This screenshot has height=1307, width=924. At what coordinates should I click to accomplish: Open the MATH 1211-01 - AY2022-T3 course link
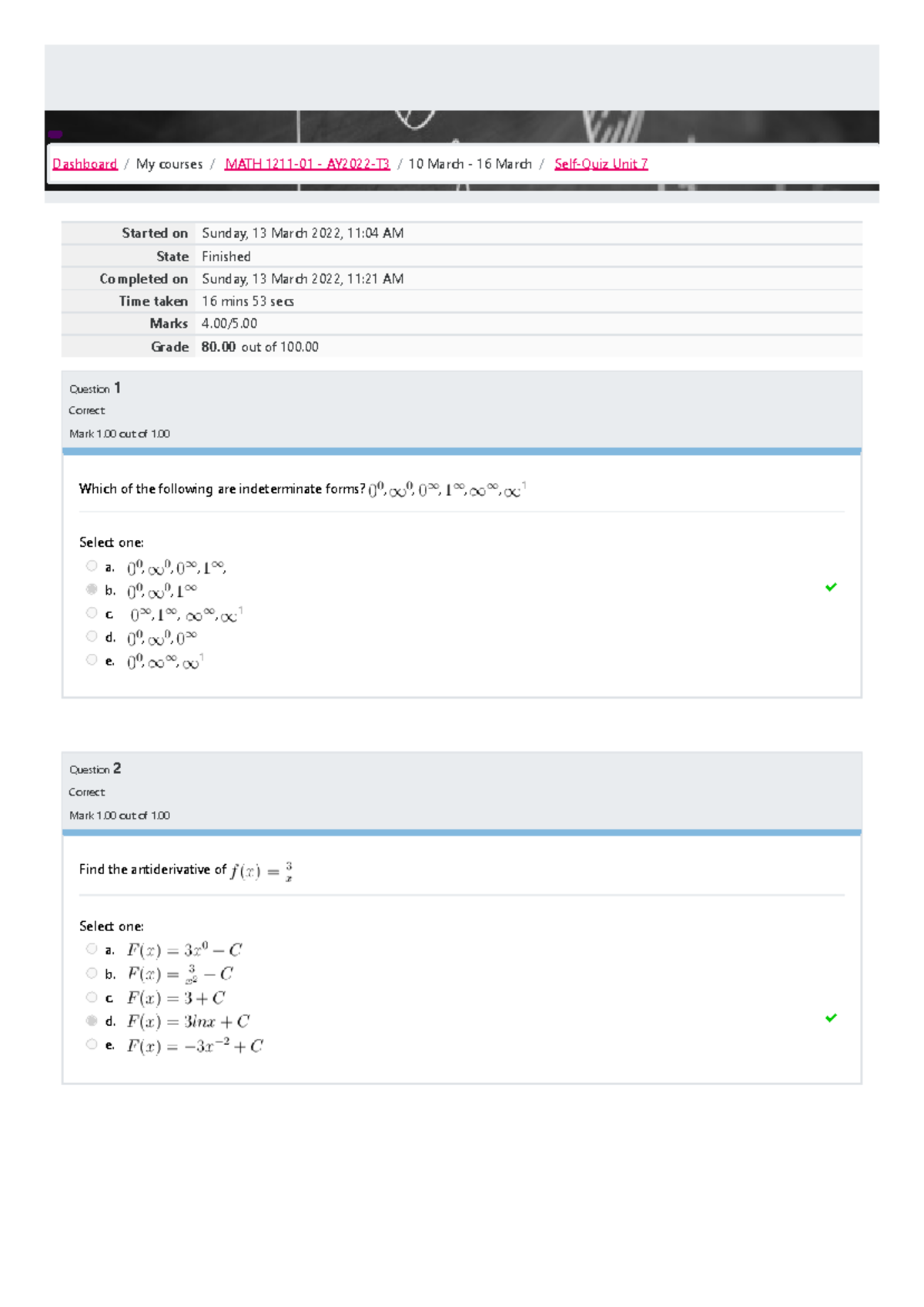point(306,164)
